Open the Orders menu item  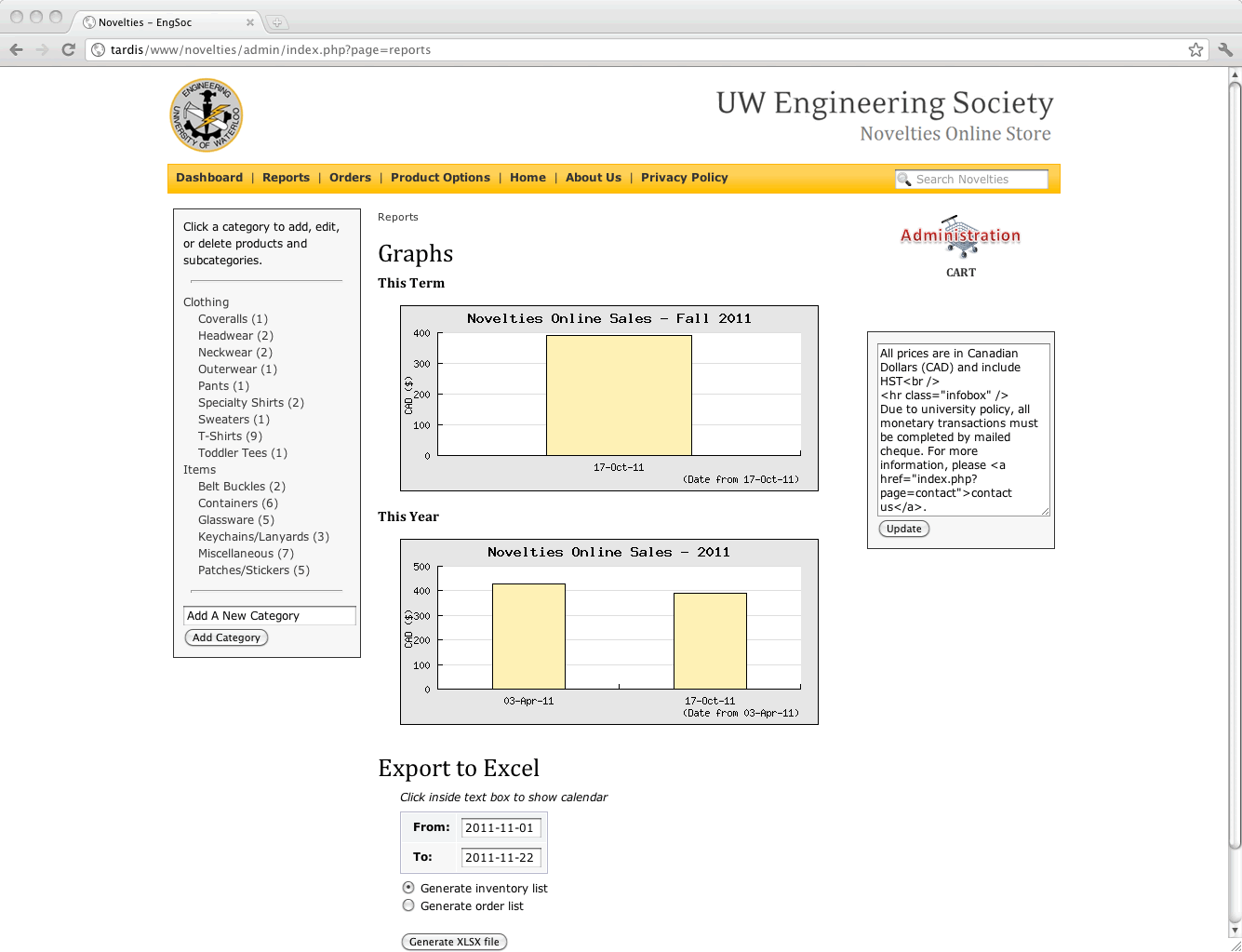[x=350, y=178]
